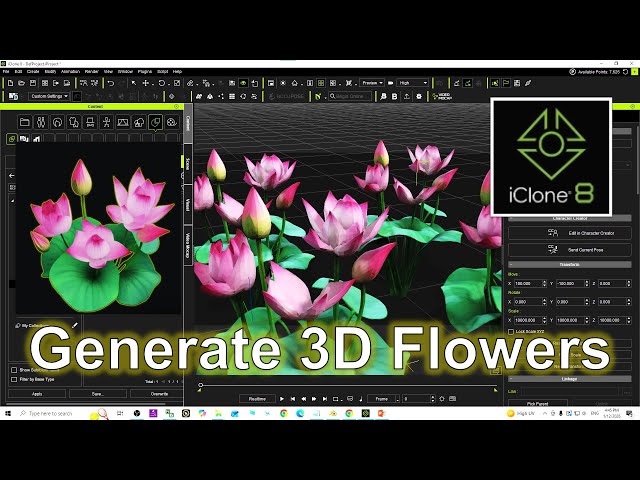The width and height of the screenshot is (640, 480).
Task: Click the Open Project folder icon
Action: coord(22,83)
